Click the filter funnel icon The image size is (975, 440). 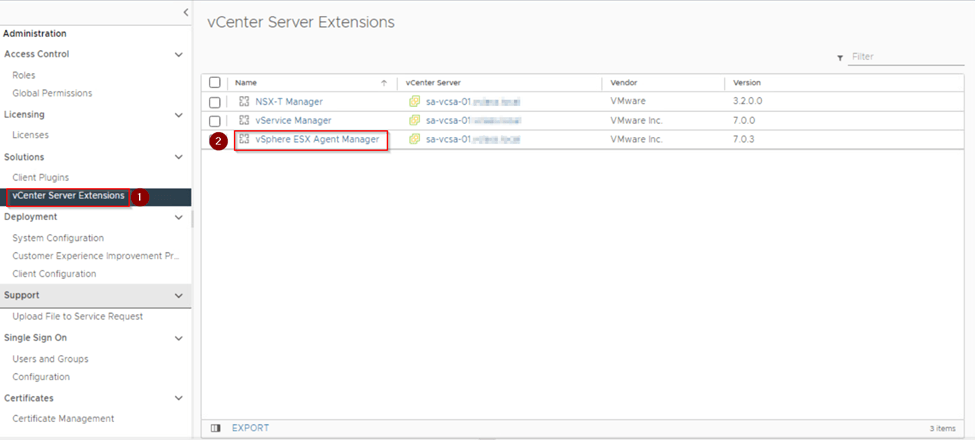coord(840,58)
